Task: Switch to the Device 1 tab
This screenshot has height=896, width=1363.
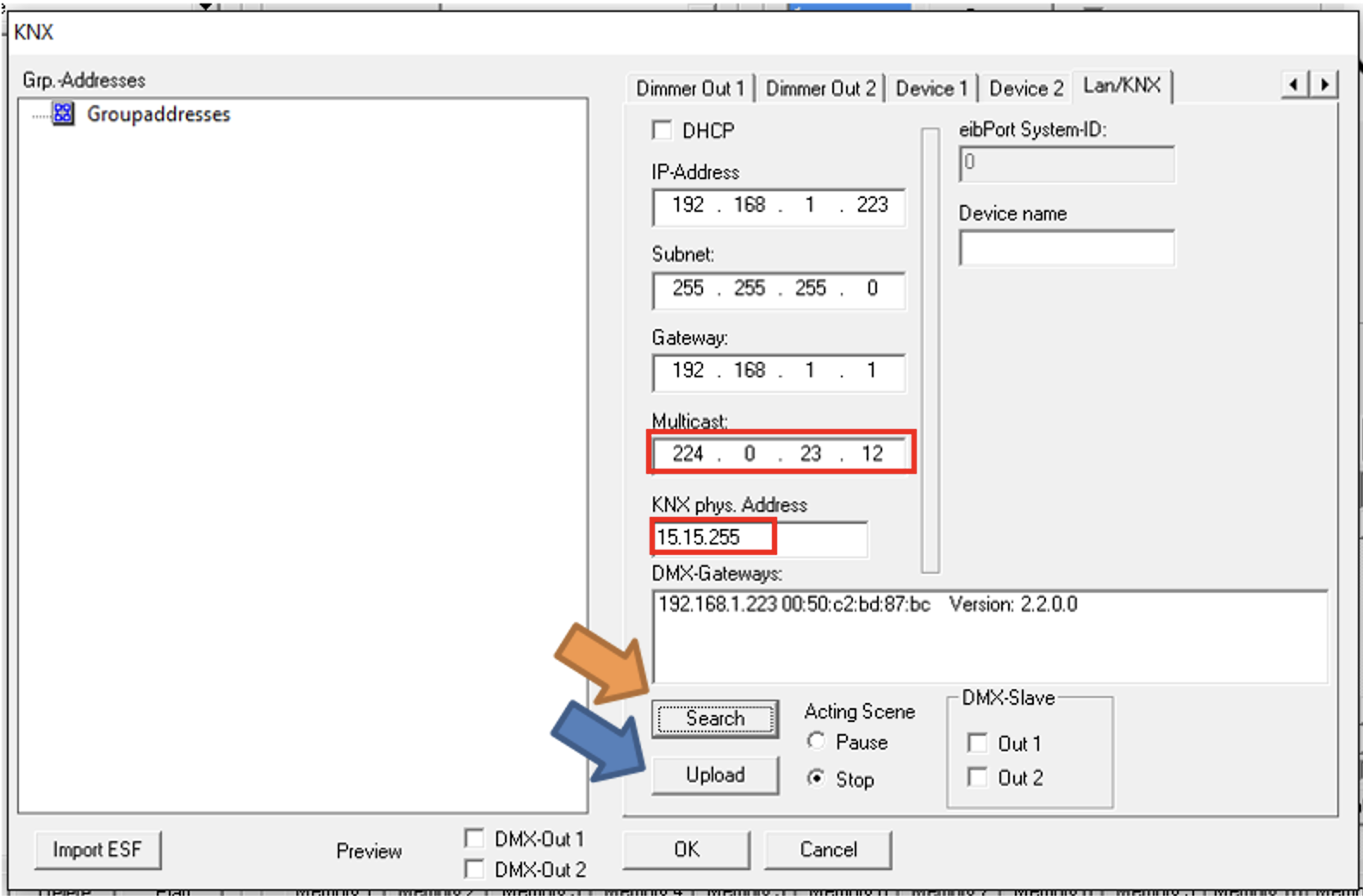Action: coord(931,88)
